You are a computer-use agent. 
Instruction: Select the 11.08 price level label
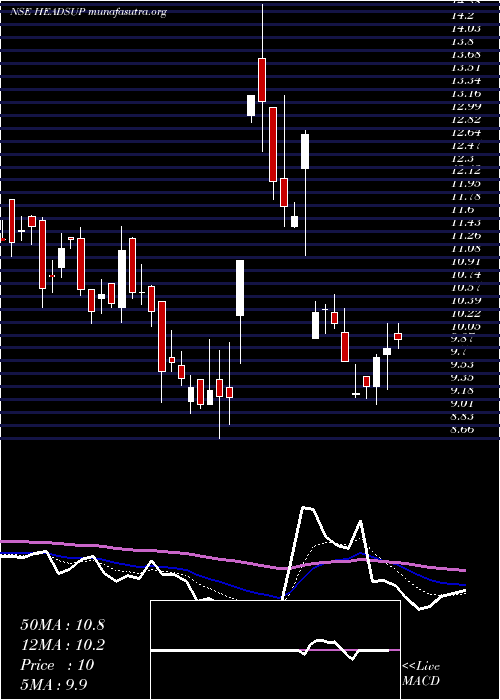pyautogui.click(x=466, y=248)
